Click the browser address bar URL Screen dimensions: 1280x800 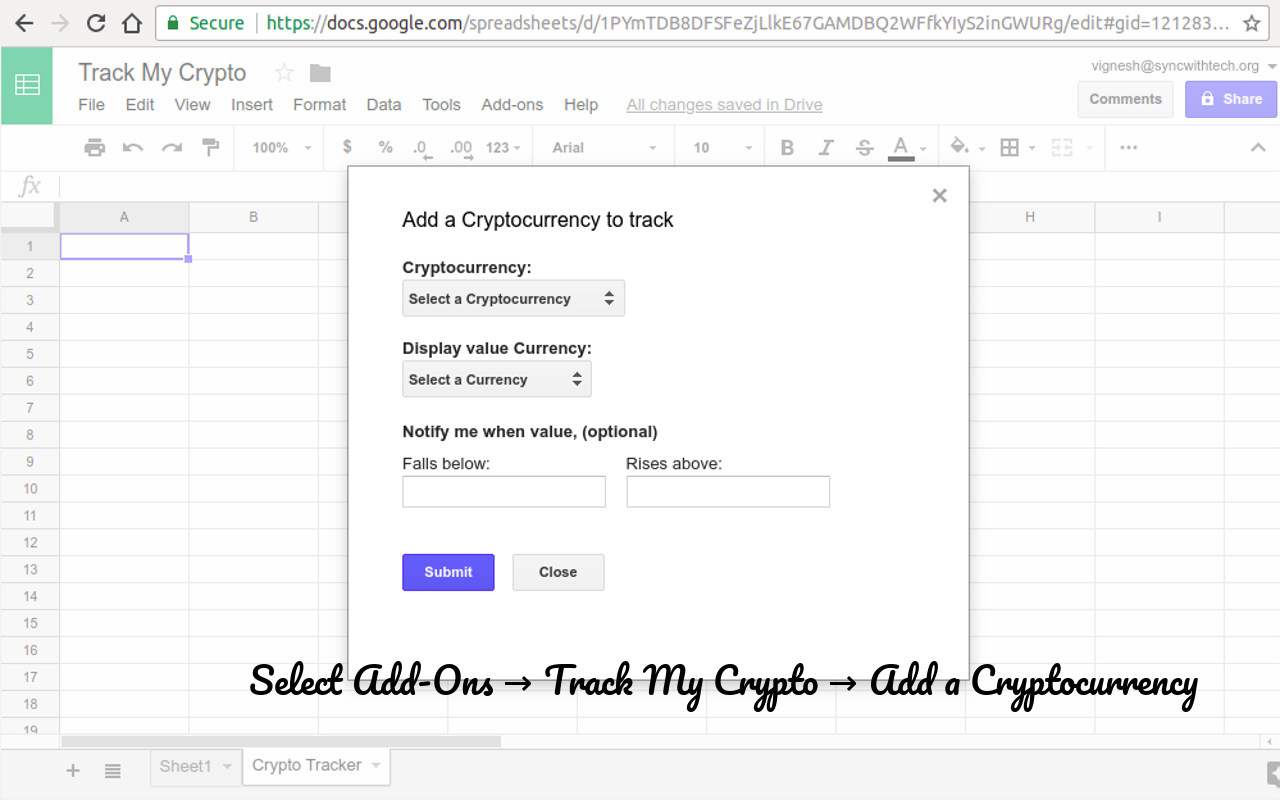click(x=748, y=23)
